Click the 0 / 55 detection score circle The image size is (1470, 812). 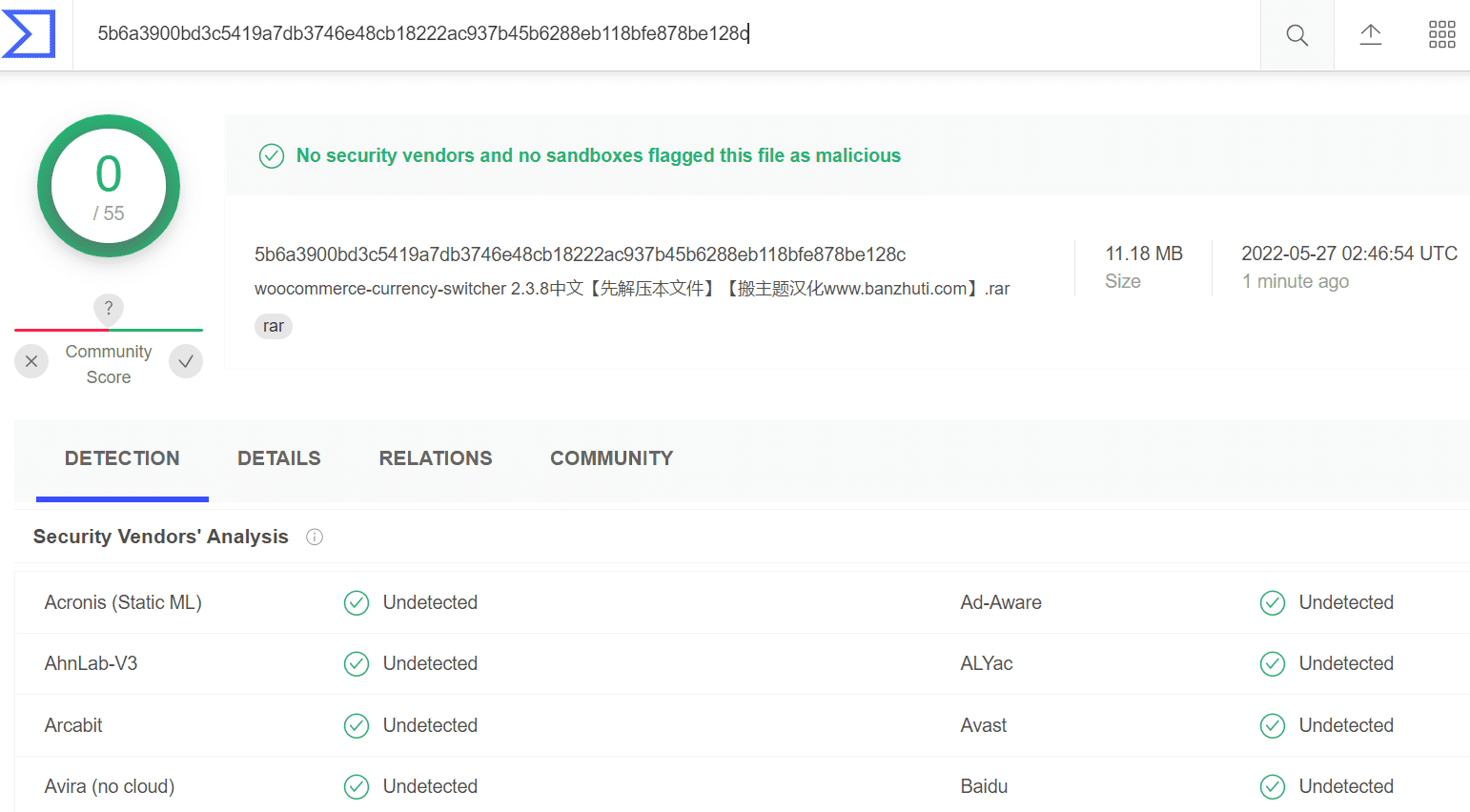point(109,186)
